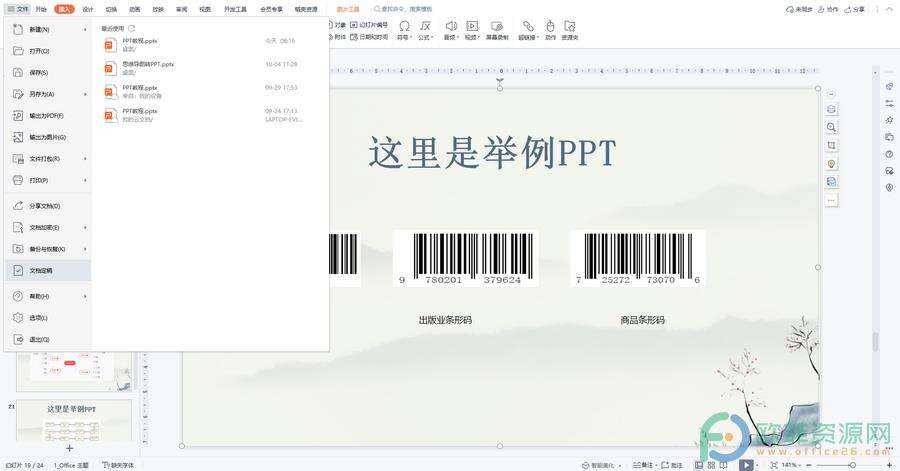This screenshot has width=900, height=471.
Task: Expand the 新建(N) submenu arrow
Action: [x=85, y=29]
